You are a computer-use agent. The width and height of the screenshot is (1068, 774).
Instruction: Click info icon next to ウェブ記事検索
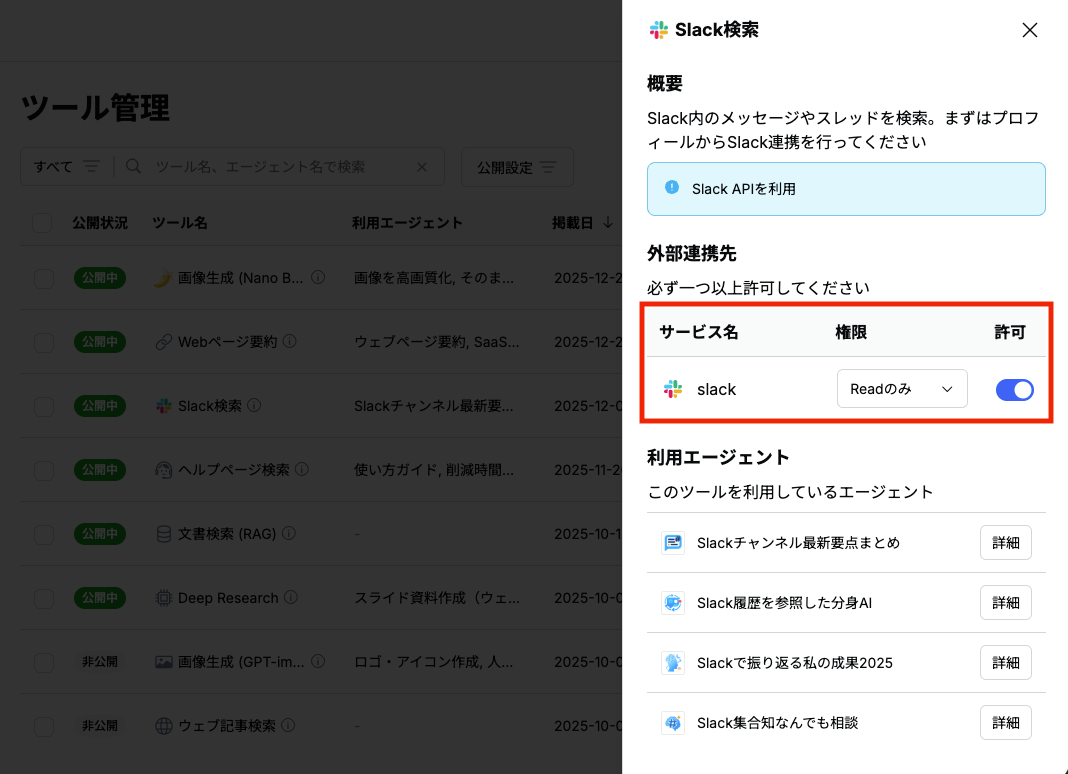coord(288,726)
